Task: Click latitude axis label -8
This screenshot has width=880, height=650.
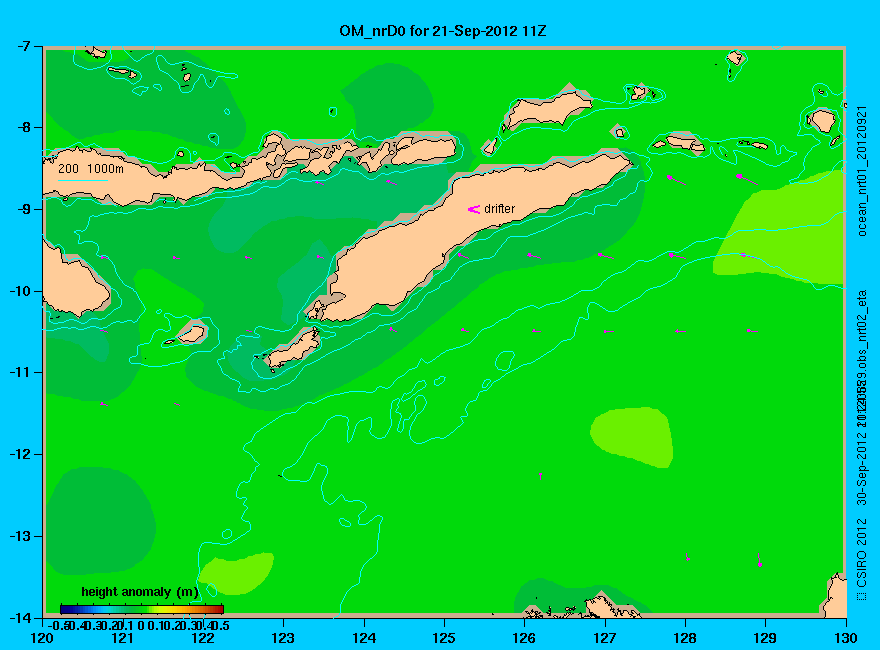Action: 25,127
